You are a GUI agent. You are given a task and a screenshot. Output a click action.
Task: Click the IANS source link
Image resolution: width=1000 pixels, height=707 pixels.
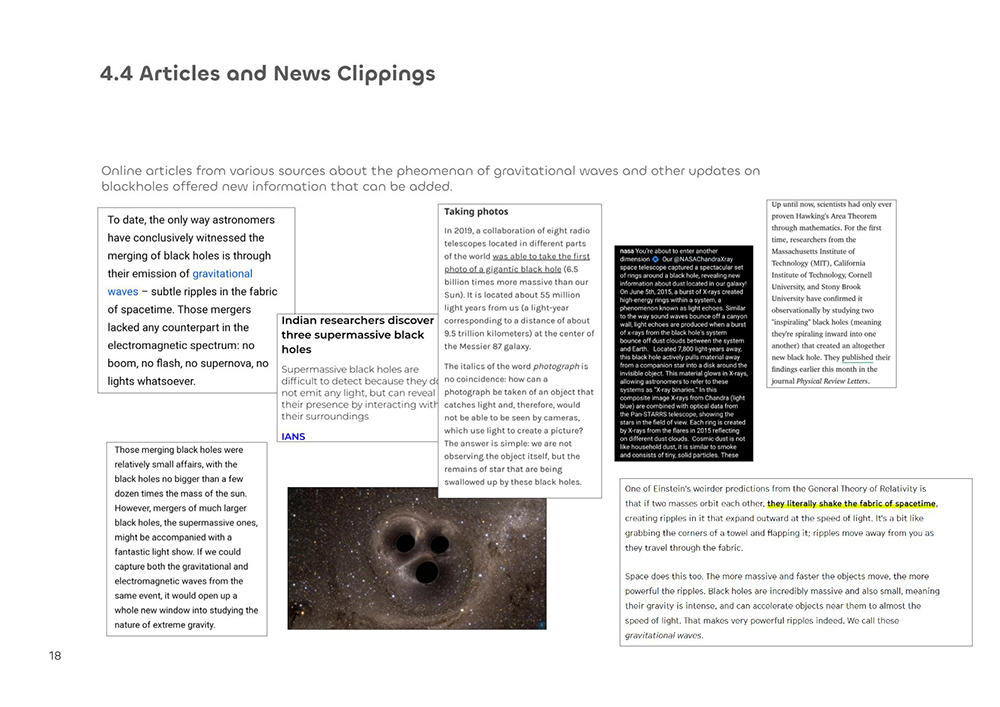tap(293, 436)
